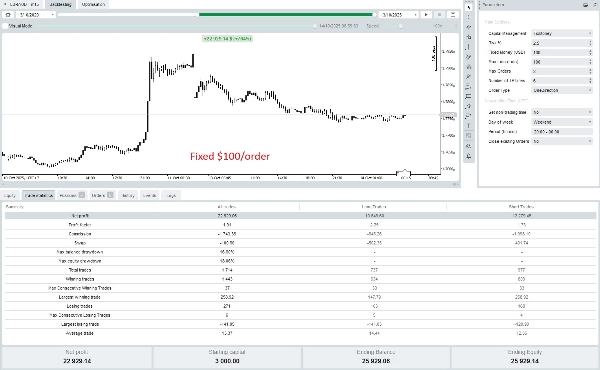Select the Max balance drawdown row
The height and width of the screenshot is (370, 600).
click(300, 252)
